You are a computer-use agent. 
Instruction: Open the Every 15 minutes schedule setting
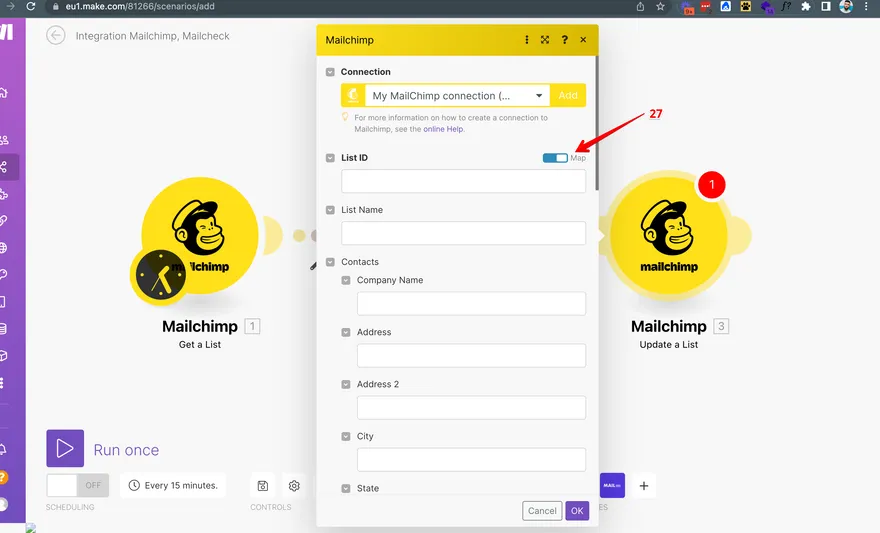(173, 485)
